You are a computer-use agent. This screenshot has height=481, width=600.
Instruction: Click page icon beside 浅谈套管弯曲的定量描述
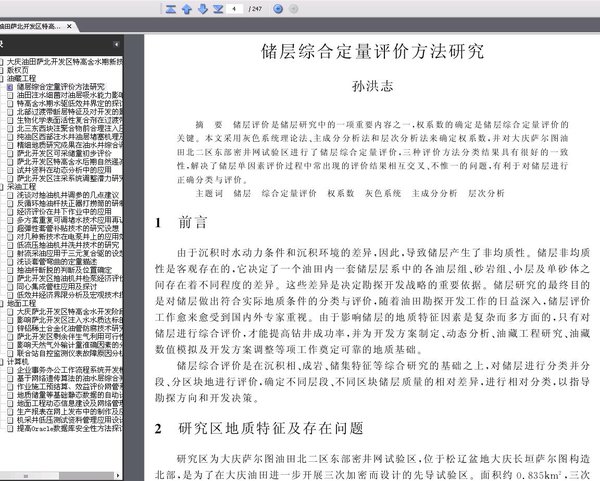(x=10, y=262)
